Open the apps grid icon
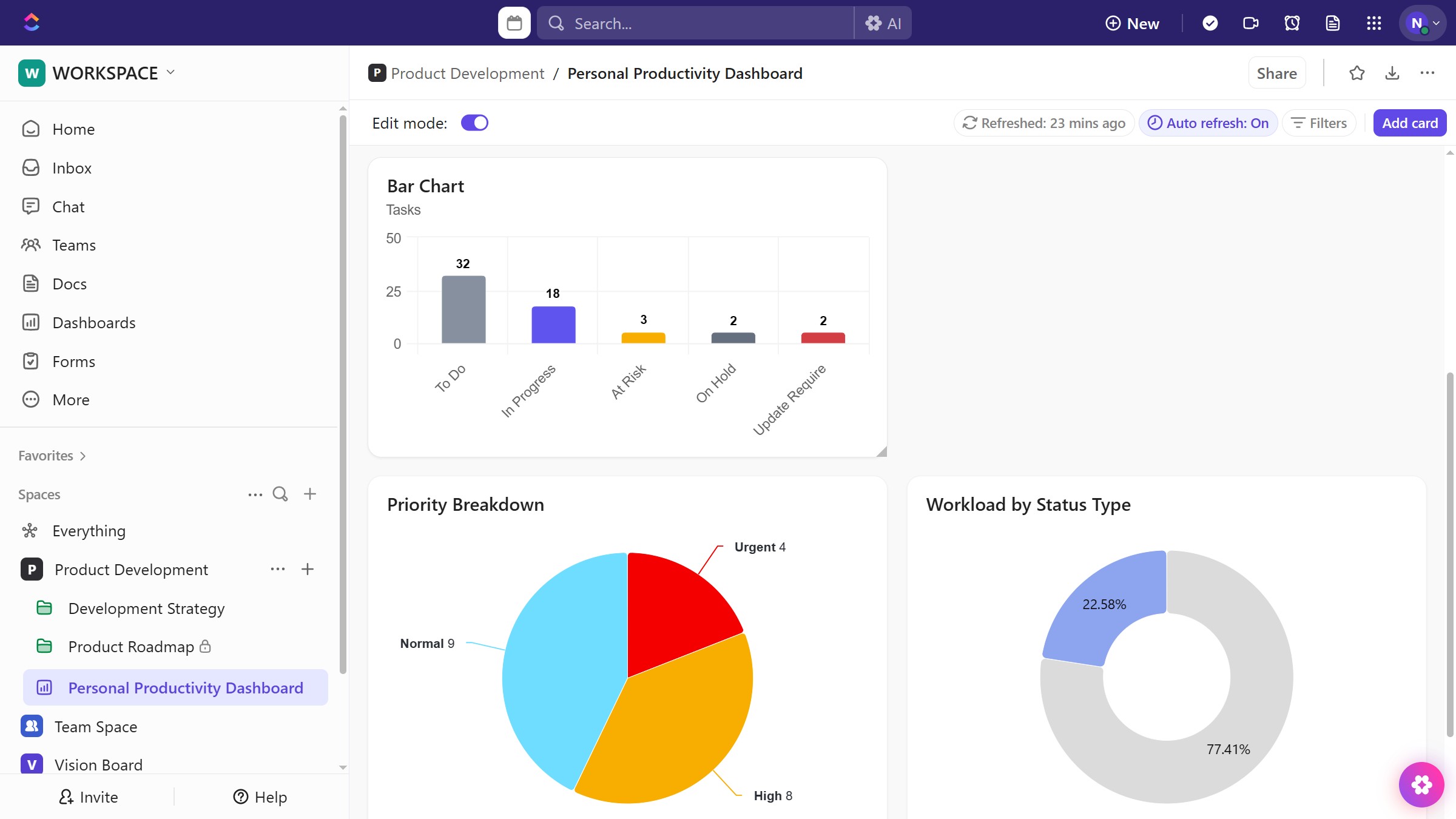Viewport: 1456px width, 819px height. pyautogui.click(x=1373, y=23)
